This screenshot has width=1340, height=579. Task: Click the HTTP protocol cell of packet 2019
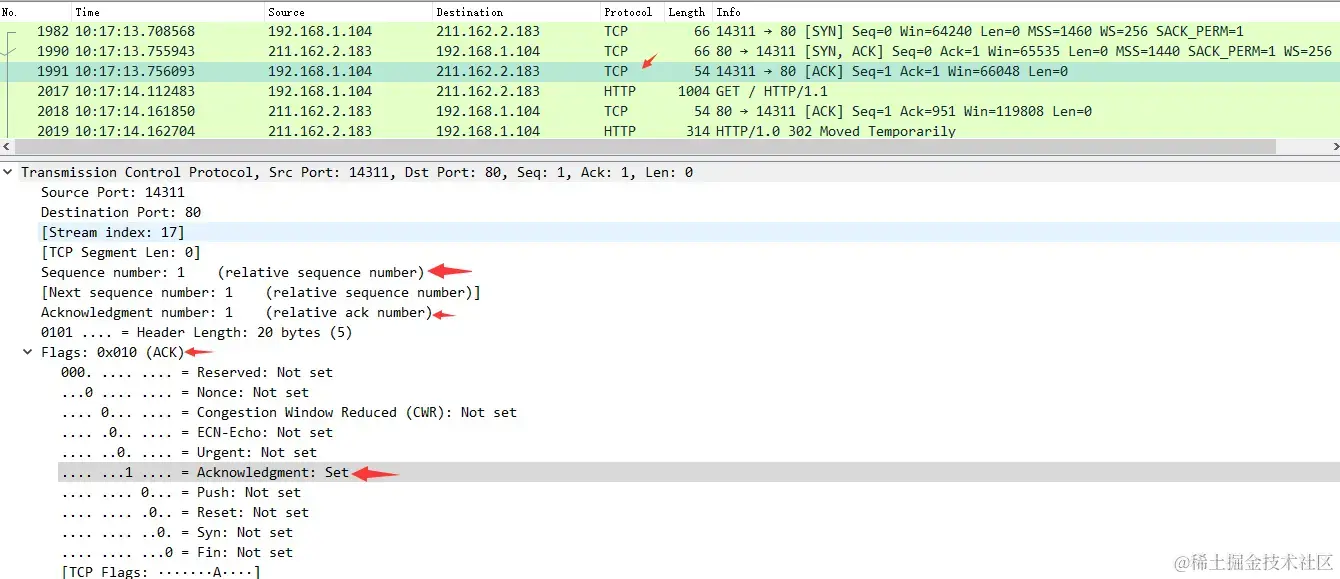[620, 131]
